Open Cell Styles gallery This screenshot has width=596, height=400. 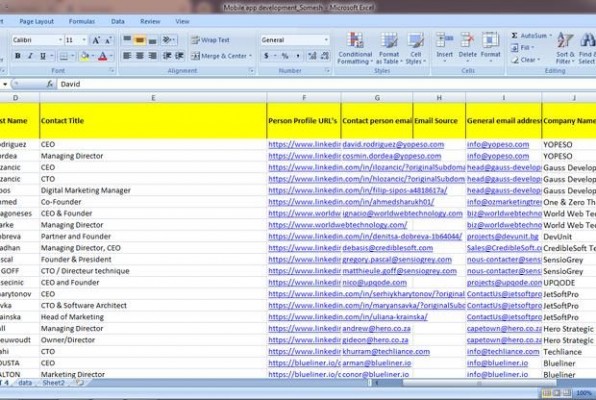pyautogui.click(x=415, y=48)
